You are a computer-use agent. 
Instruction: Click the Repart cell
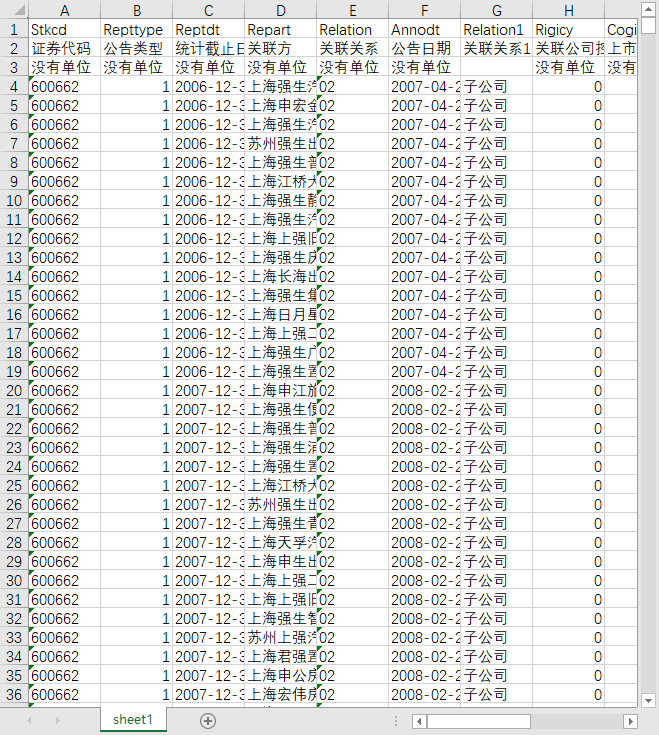280,30
